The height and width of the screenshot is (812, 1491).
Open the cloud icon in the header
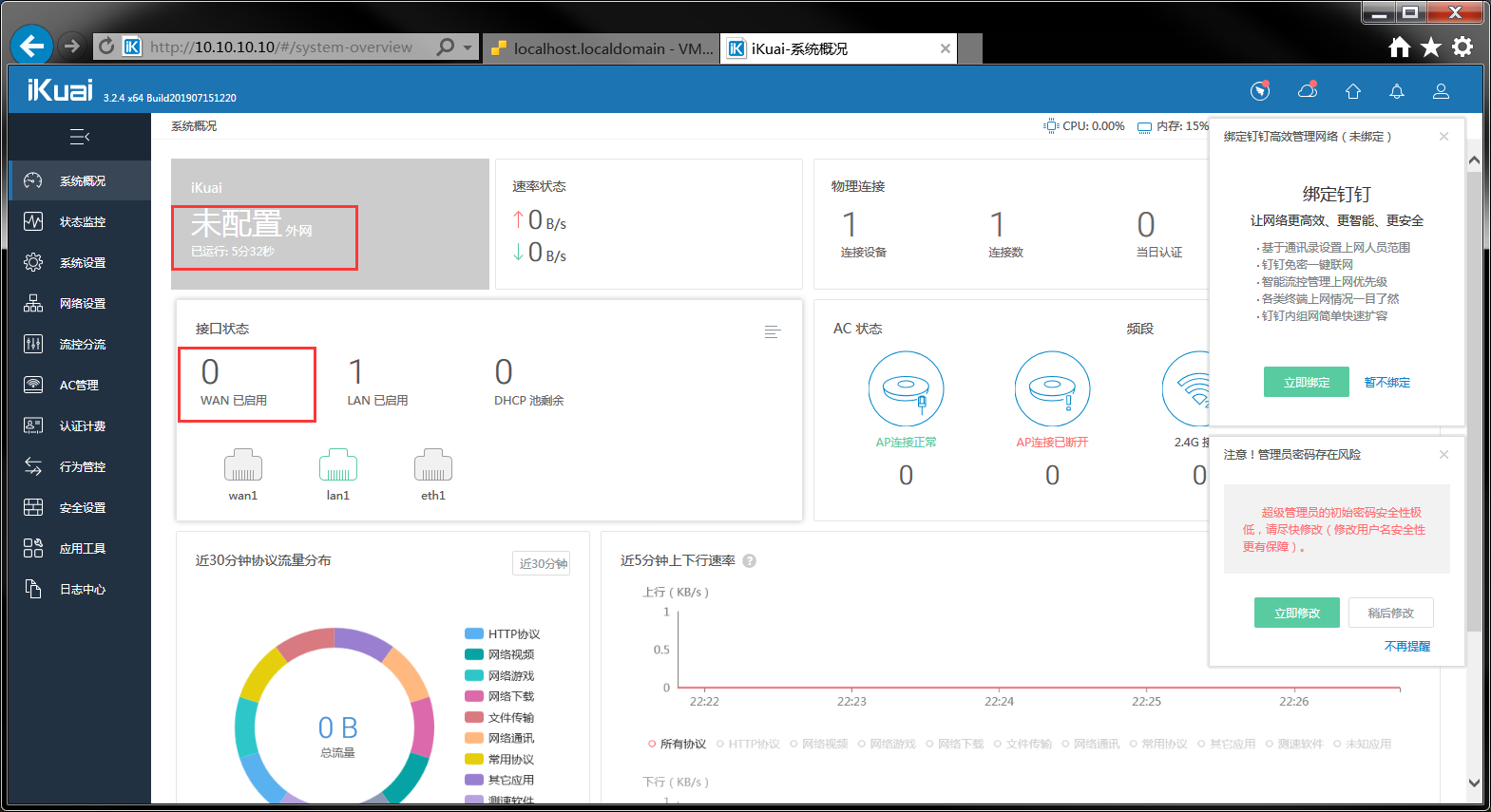(x=1308, y=91)
